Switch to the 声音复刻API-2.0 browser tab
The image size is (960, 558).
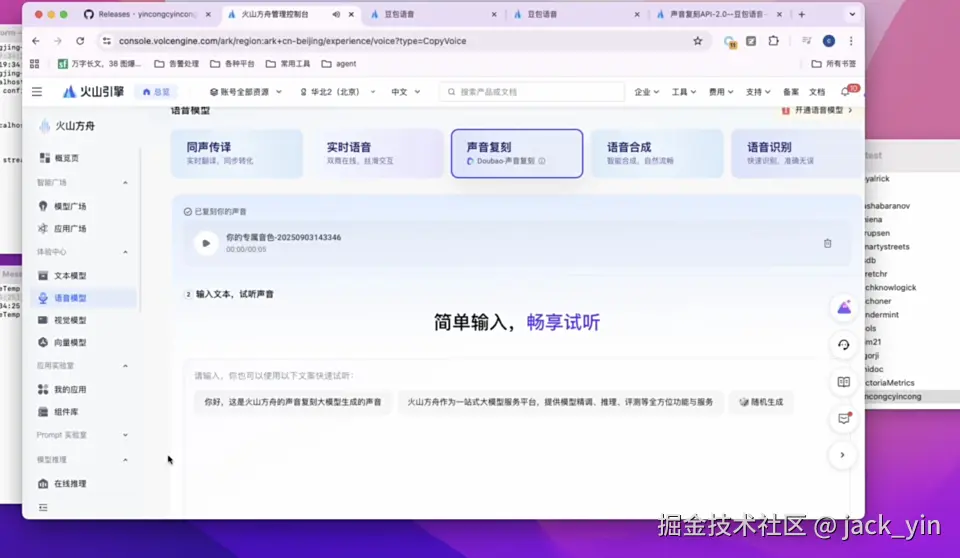click(x=720, y=14)
